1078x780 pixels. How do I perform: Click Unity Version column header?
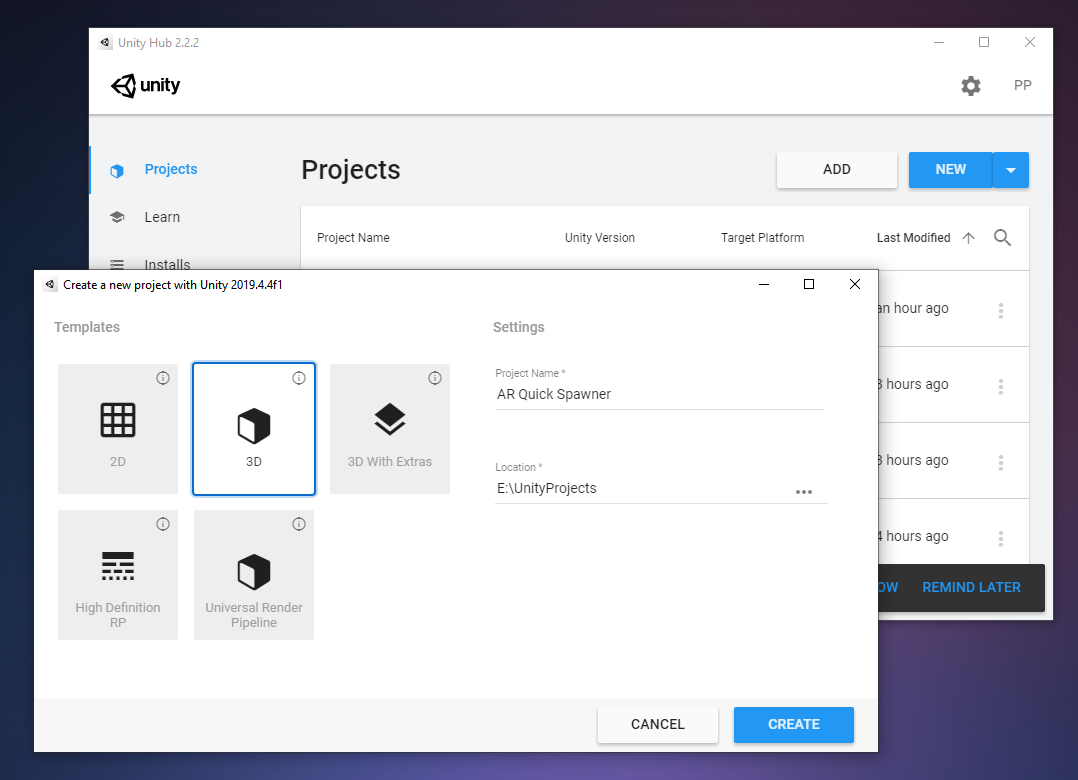click(600, 238)
